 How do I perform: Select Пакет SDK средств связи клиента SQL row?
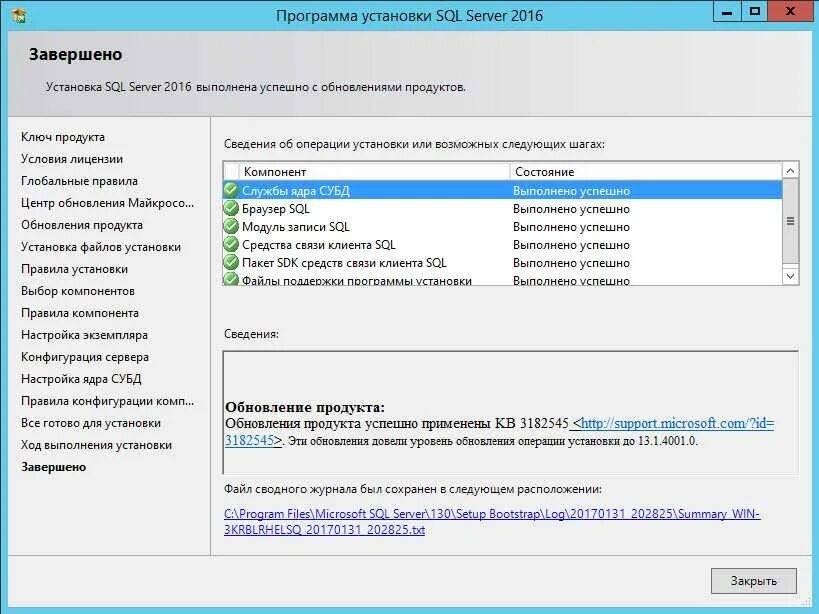502,263
